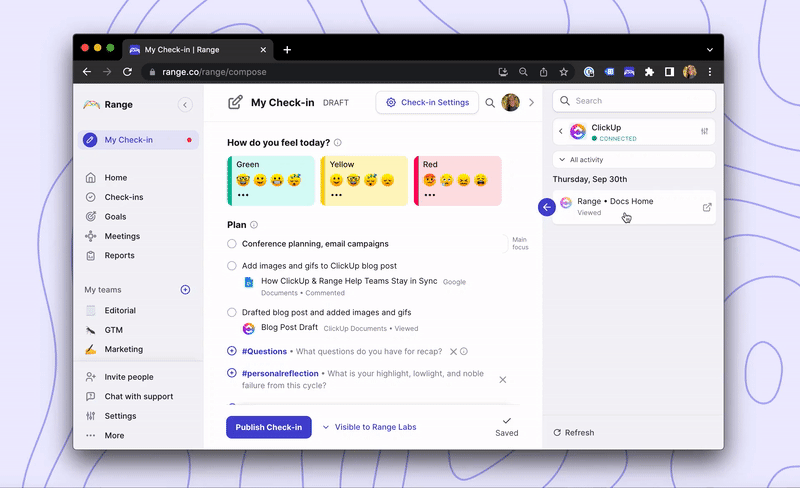Select the Red mood card
The width and height of the screenshot is (800, 488).
tap(458, 181)
